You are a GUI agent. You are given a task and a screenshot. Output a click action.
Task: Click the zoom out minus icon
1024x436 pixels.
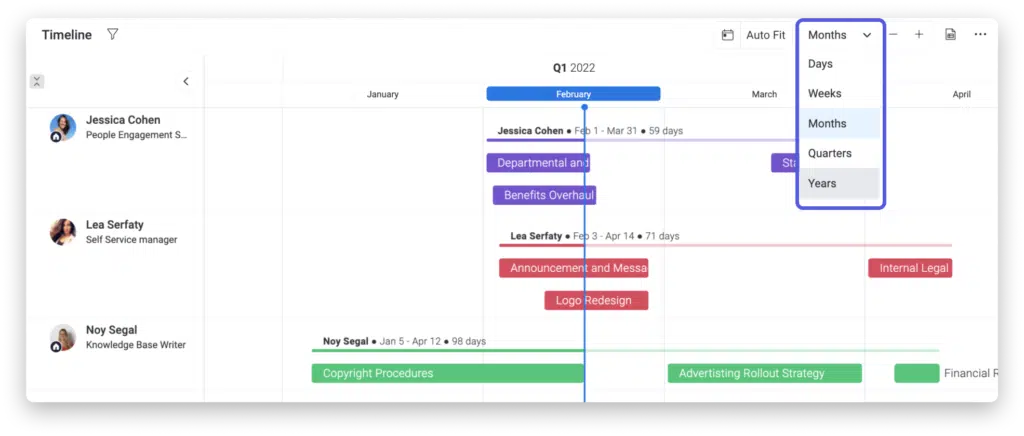pos(893,35)
